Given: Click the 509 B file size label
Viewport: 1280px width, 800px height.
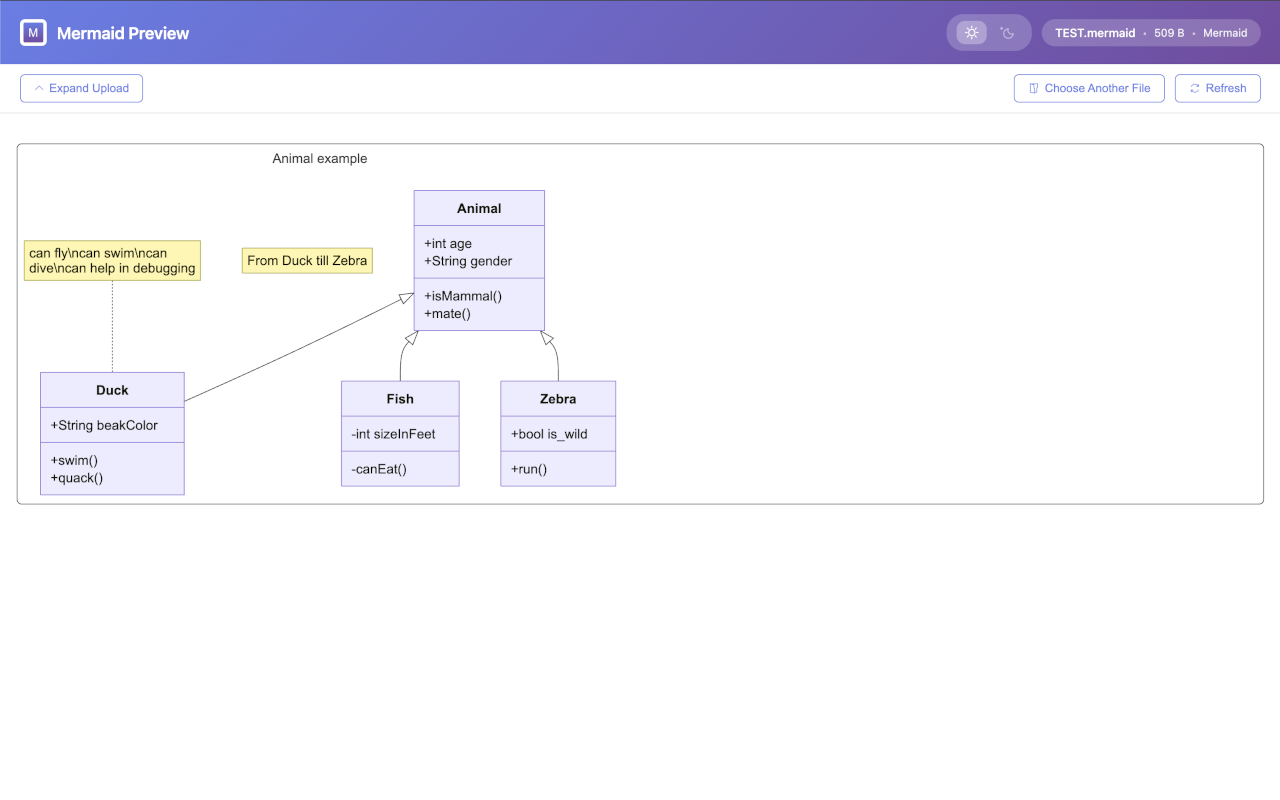Looking at the screenshot, I should coord(1169,33).
